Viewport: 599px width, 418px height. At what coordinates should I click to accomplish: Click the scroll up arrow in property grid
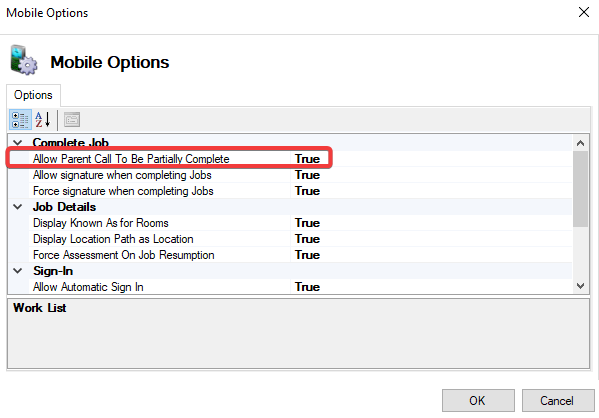pos(581,143)
